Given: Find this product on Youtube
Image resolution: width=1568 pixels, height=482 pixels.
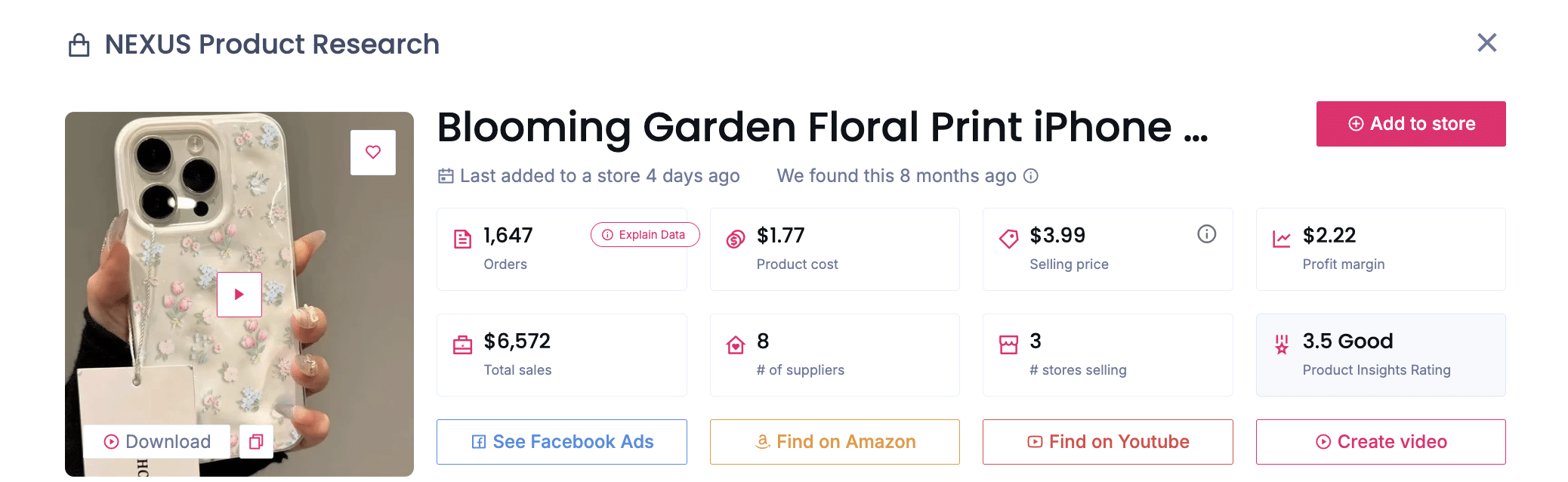Looking at the screenshot, I should 1107,442.
